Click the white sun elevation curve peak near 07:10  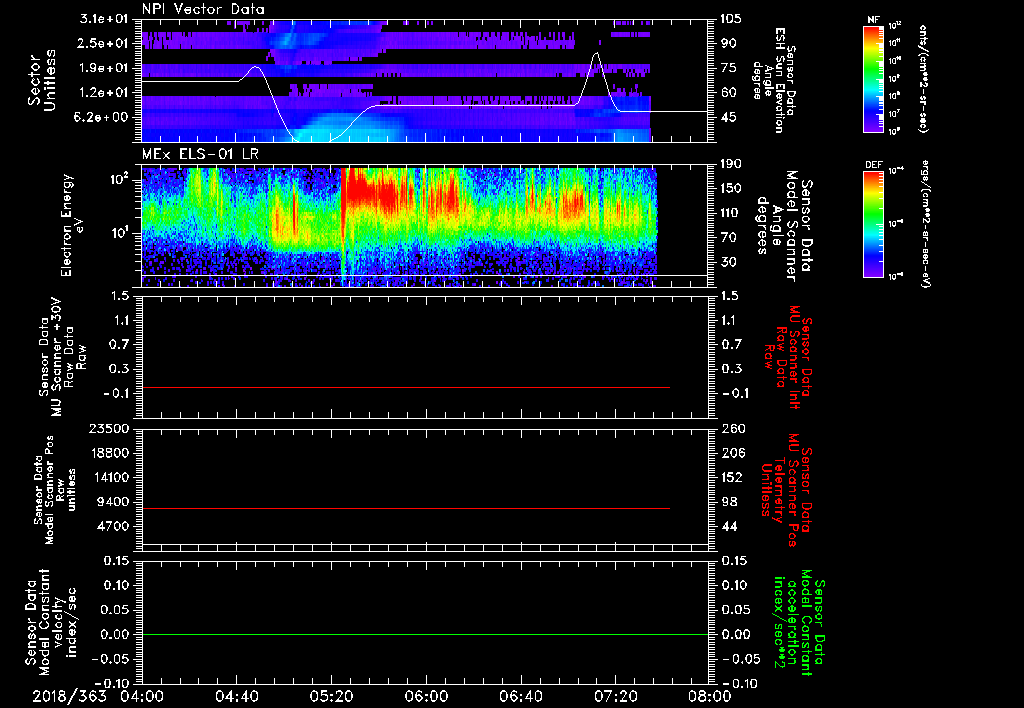596,54
